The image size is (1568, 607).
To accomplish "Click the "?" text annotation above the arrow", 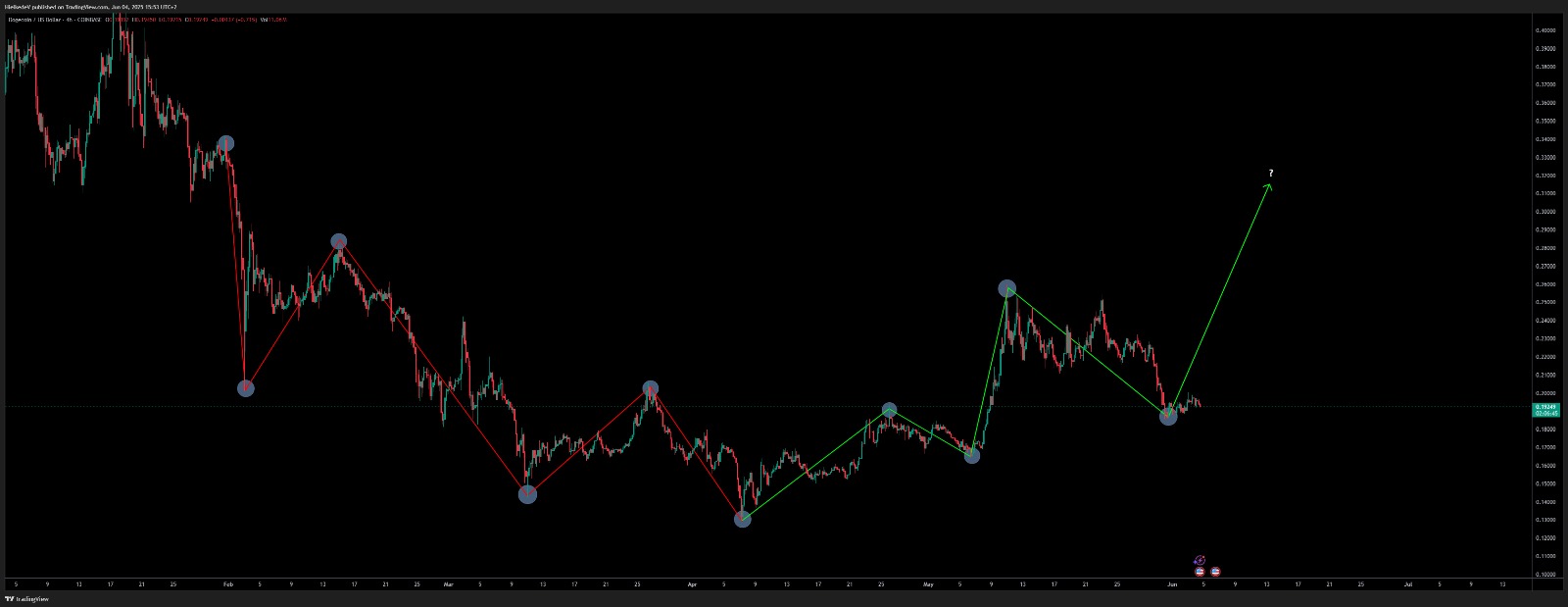I will coord(1270,174).
